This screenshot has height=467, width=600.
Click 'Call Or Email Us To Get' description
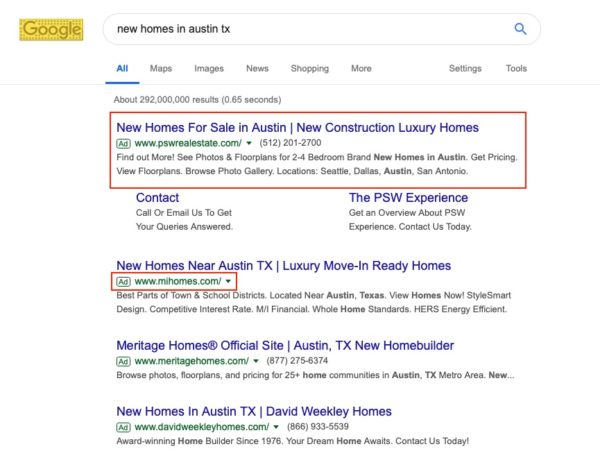pyautogui.click(x=184, y=213)
